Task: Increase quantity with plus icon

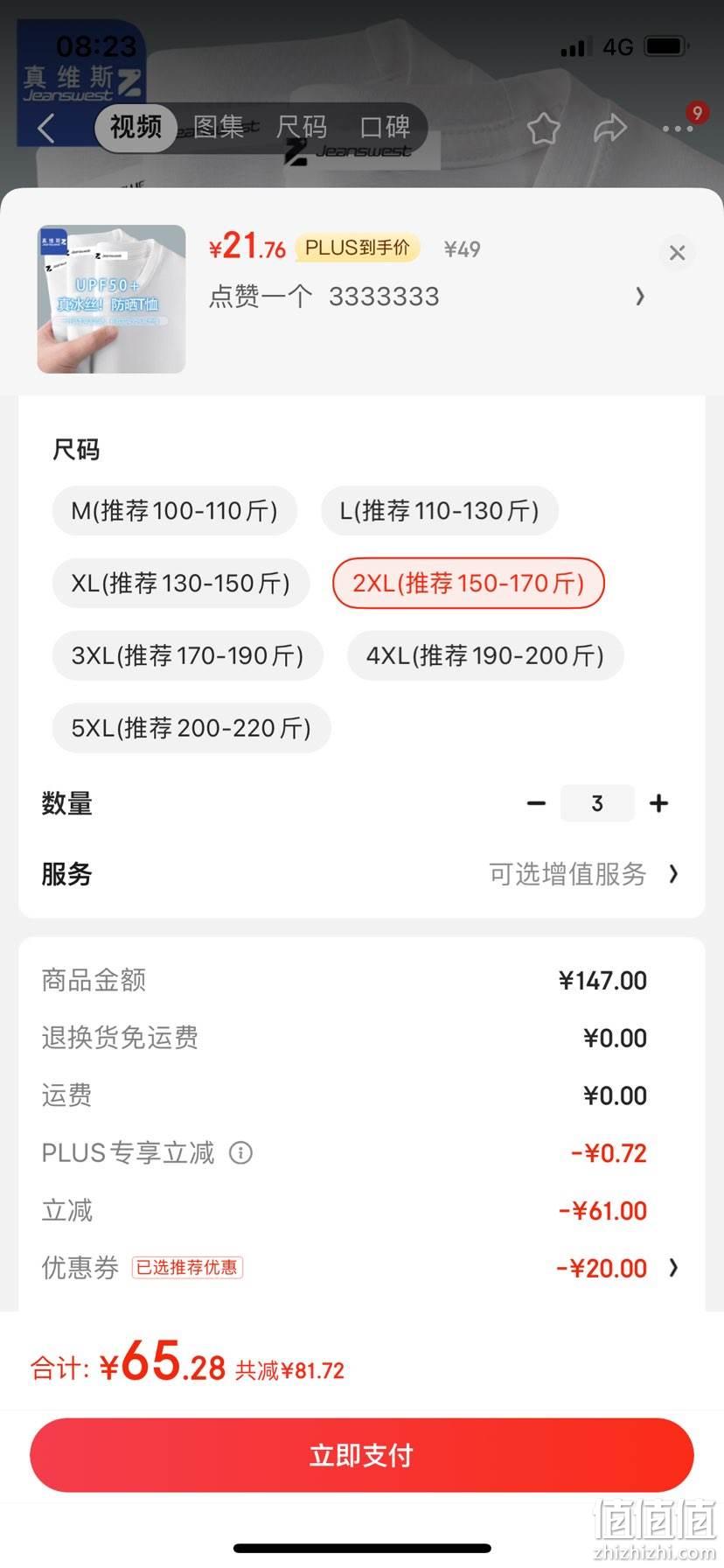Action: (658, 803)
